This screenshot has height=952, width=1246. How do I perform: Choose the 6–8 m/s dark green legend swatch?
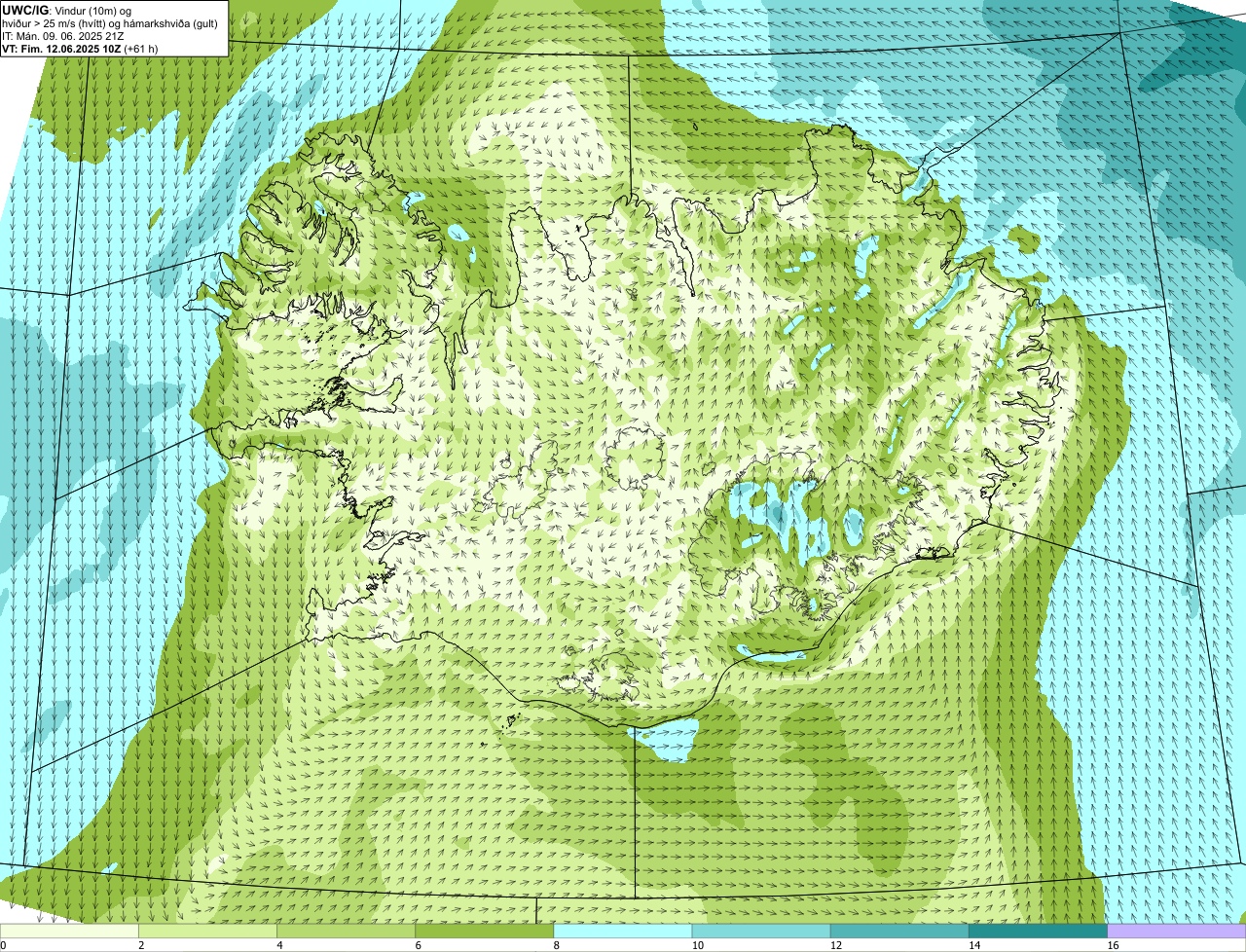485,931
